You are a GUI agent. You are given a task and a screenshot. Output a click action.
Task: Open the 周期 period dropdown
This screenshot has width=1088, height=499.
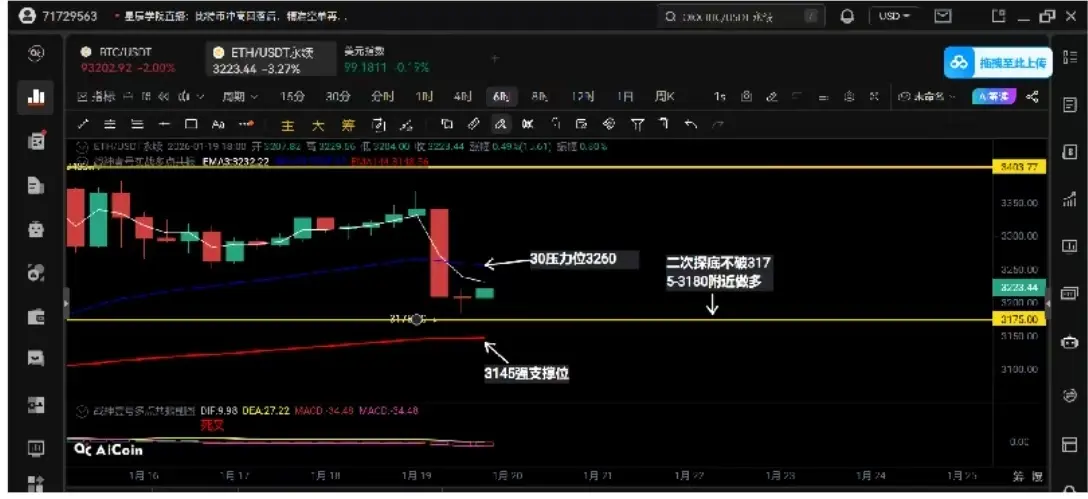pos(239,96)
